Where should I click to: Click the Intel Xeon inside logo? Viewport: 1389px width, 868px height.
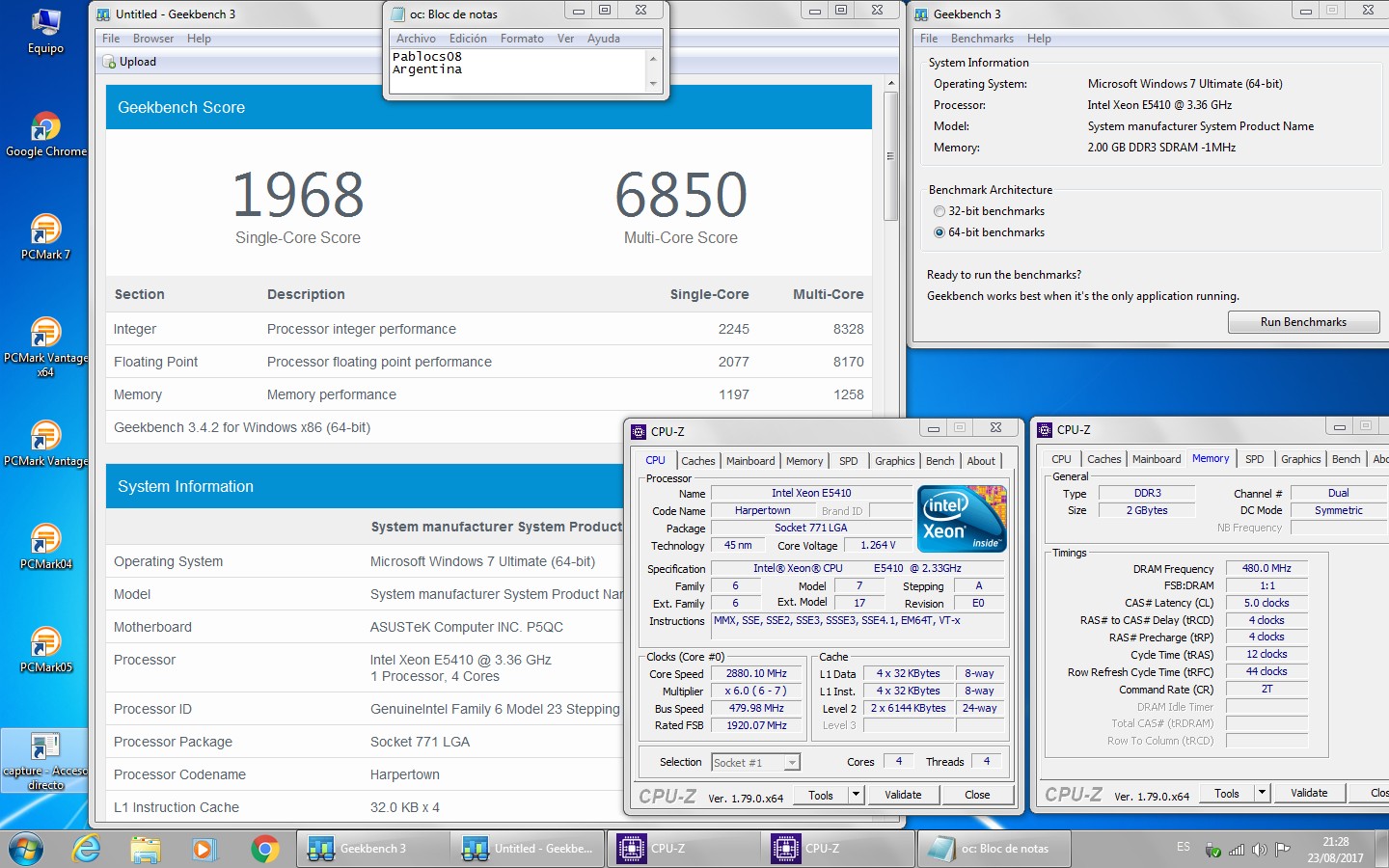click(962, 519)
